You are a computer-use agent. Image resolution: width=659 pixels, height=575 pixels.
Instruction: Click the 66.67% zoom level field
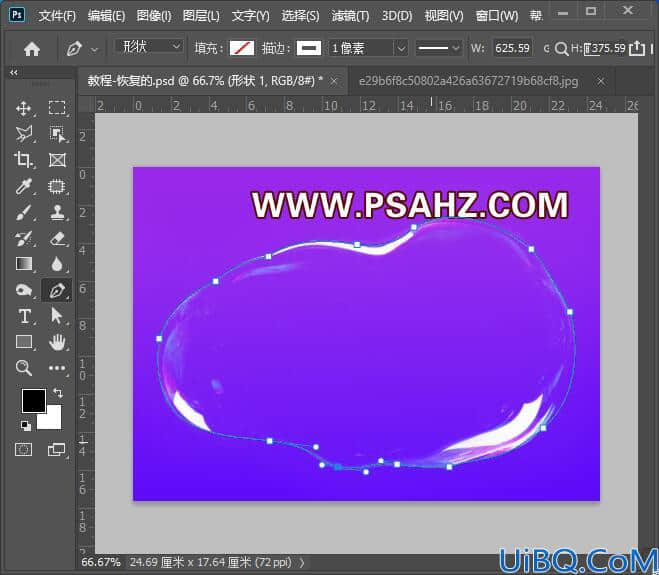pyautogui.click(x=101, y=562)
